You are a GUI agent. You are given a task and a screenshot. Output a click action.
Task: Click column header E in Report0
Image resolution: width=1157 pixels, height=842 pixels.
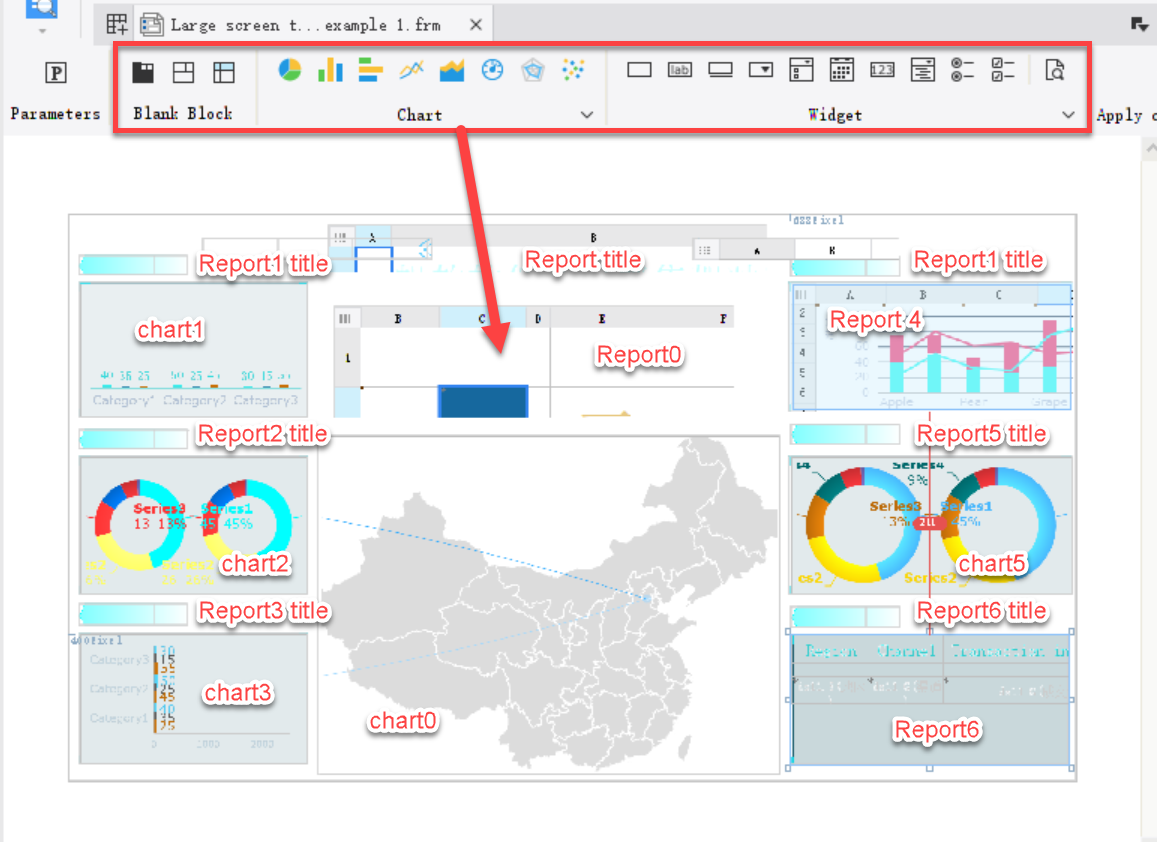(601, 318)
